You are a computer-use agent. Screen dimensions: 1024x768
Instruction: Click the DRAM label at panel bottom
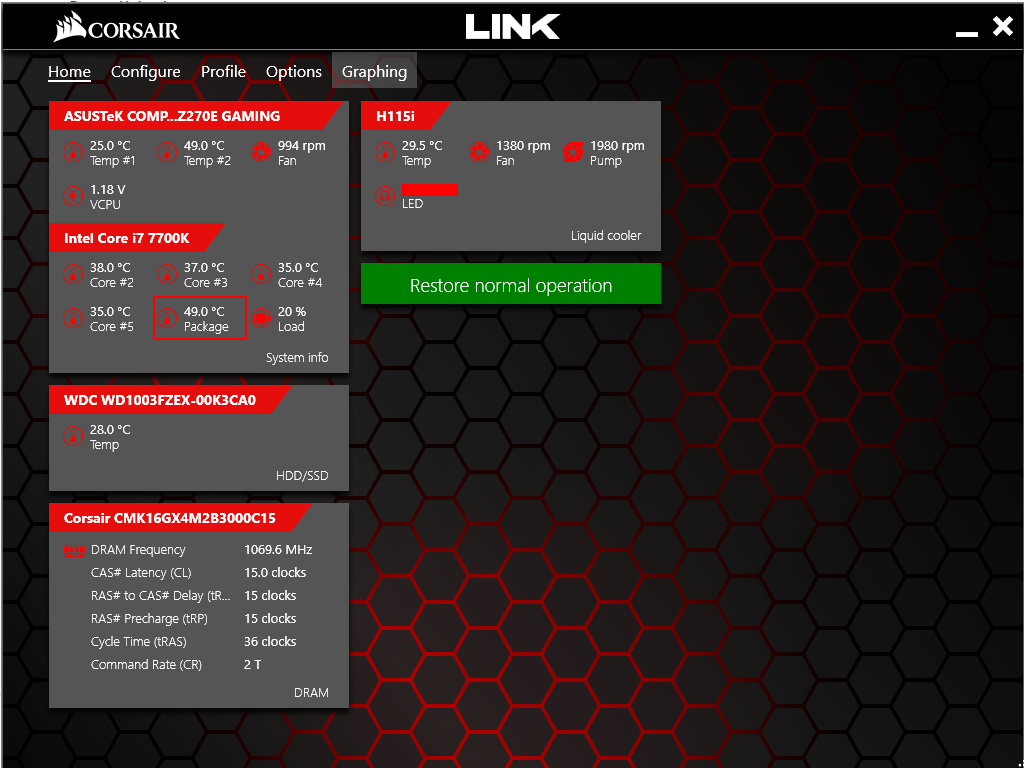point(312,692)
